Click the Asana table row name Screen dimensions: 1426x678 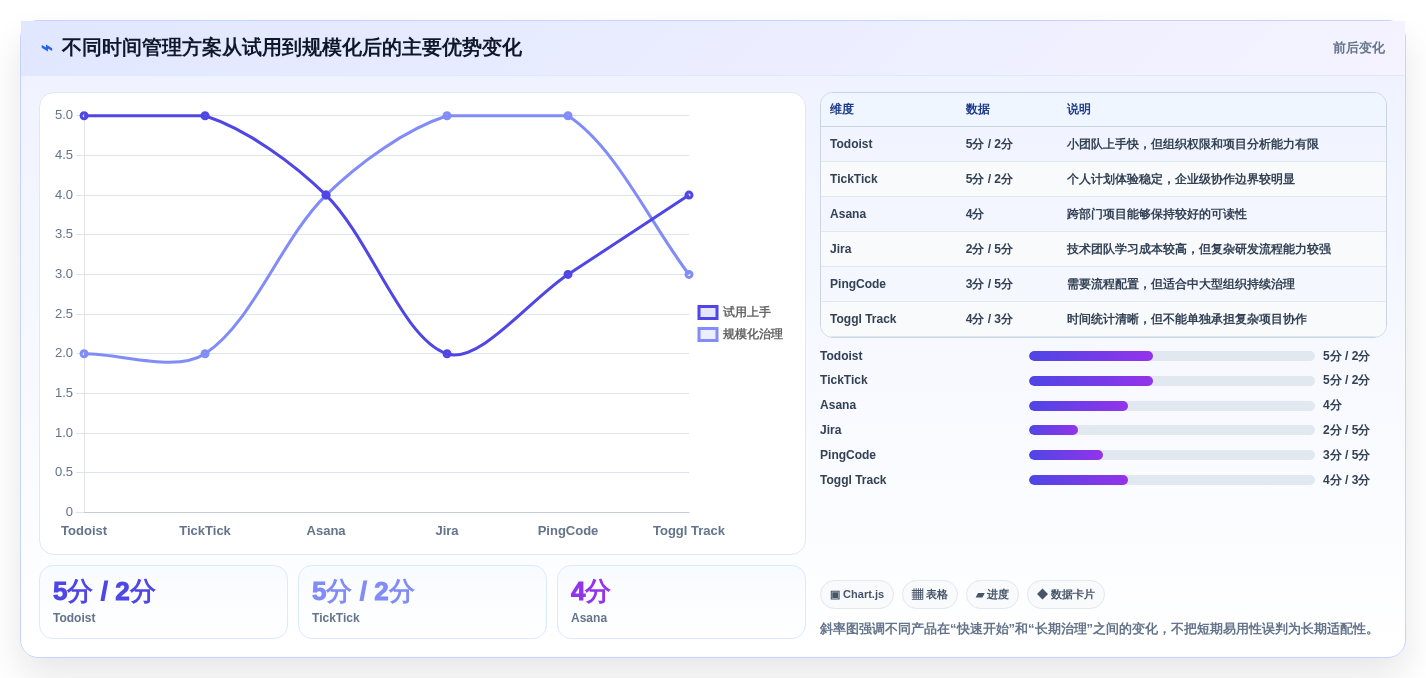(x=848, y=214)
